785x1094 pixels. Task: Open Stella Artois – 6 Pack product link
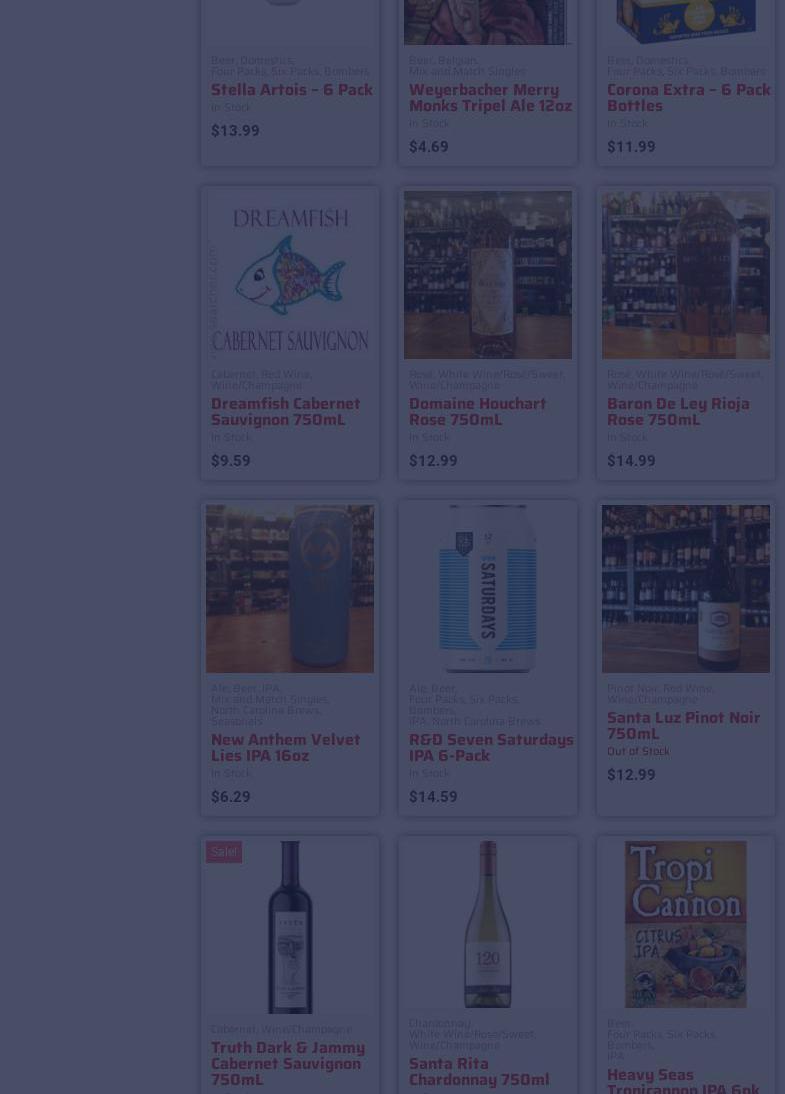point(292,90)
